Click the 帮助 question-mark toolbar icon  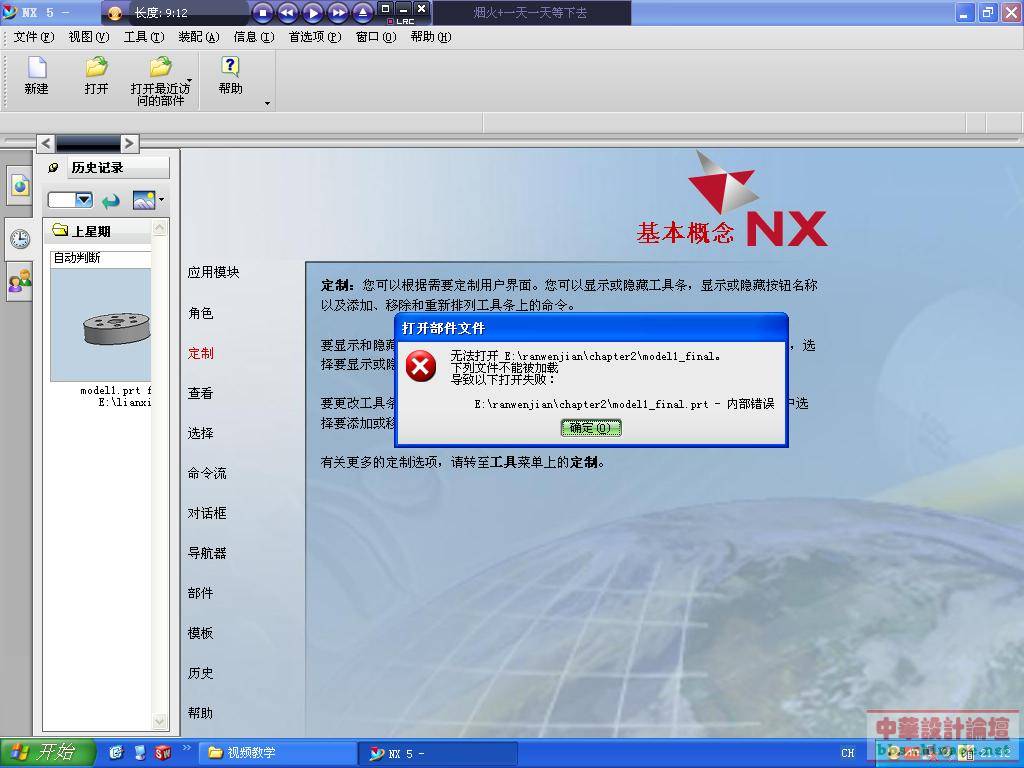[x=230, y=67]
